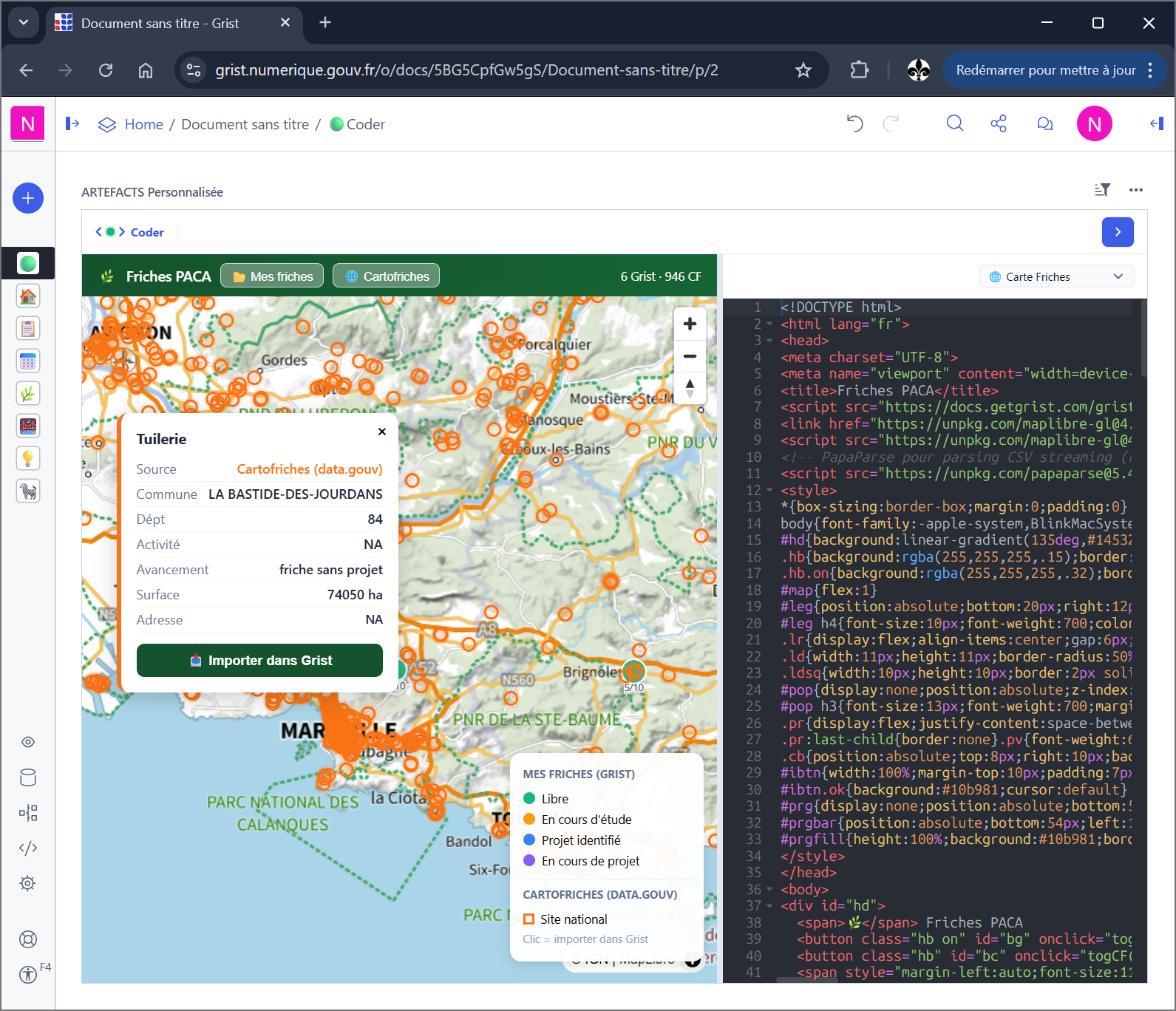Open the Carte Friches dropdown
Screen dimensions: 1176x1011
click(x=1056, y=276)
